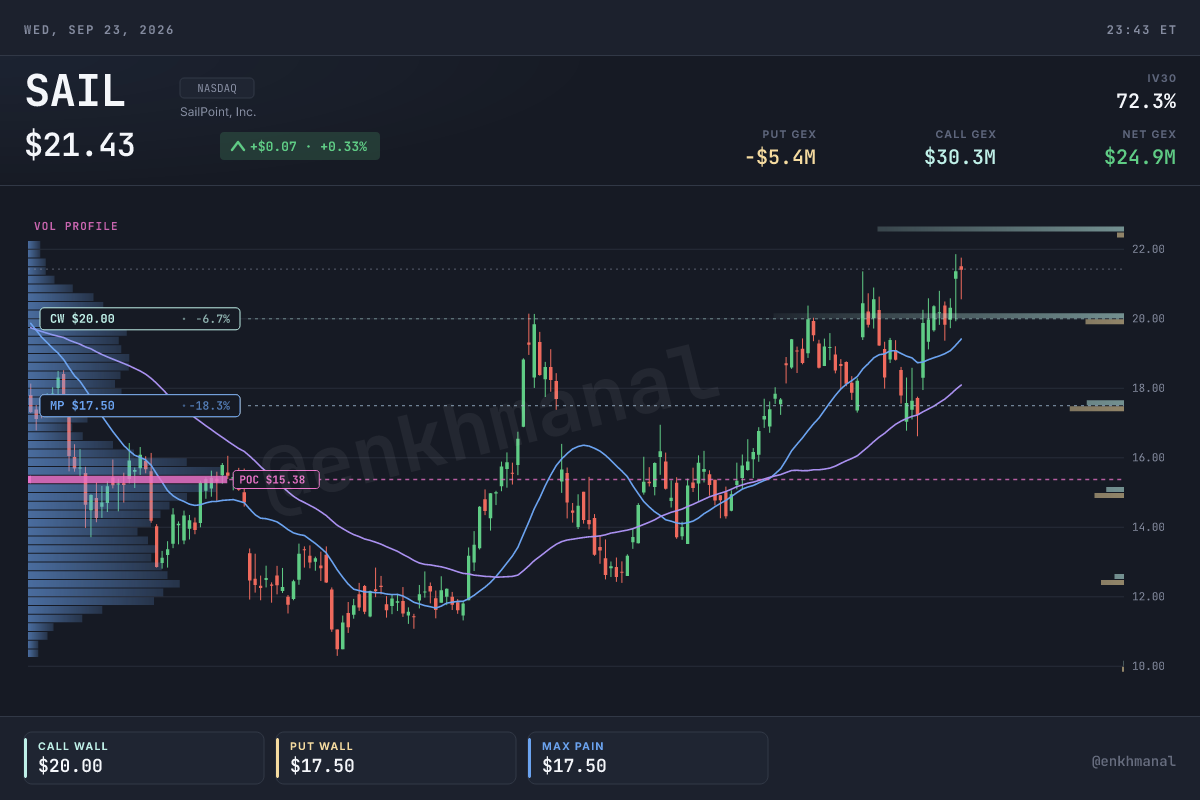
Task: Click the @enkhmanal handle in the footer
Action: [x=1134, y=762]
